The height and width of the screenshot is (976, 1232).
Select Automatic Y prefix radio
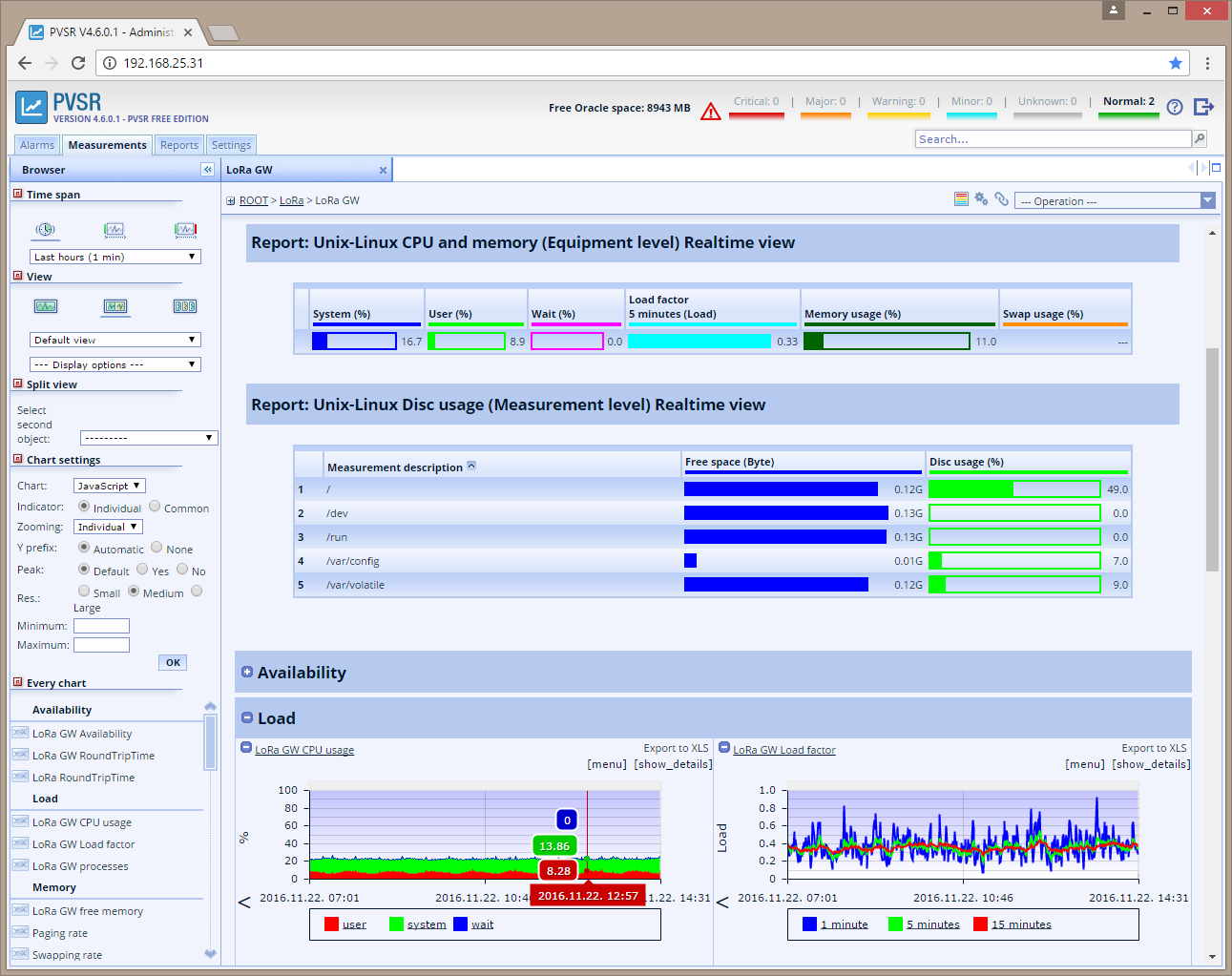coord(84,548)
